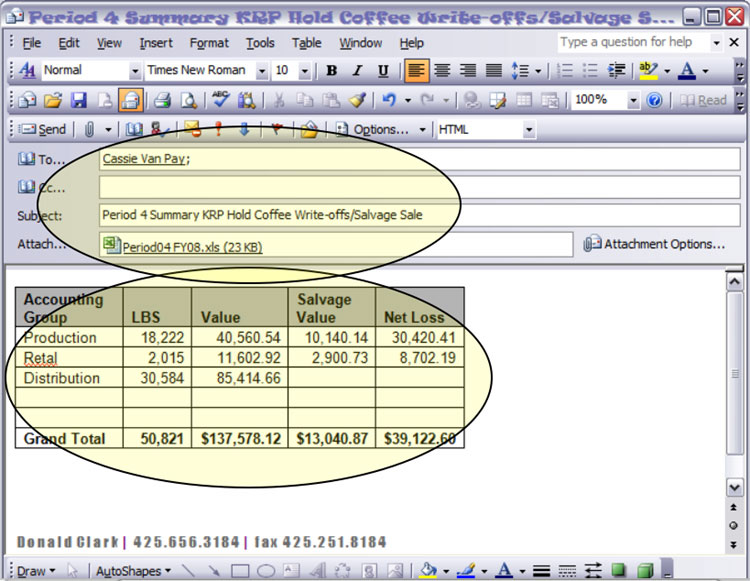Click the Open folder icon
Viewport: 750px width, 581px height.
pos(53,100)
